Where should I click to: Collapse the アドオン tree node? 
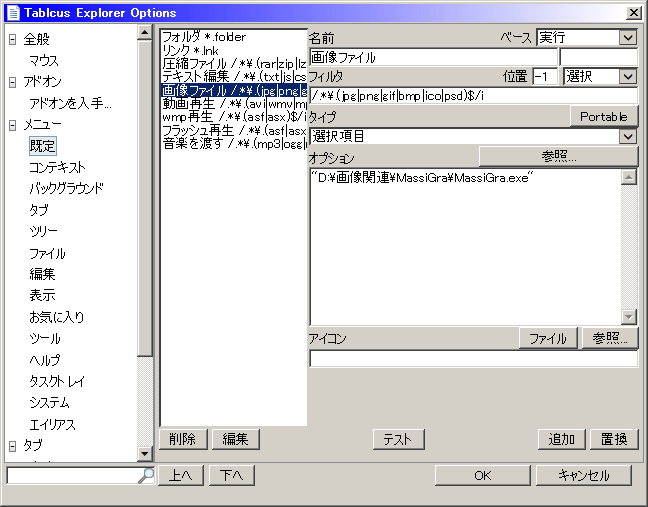coord(13,82)
